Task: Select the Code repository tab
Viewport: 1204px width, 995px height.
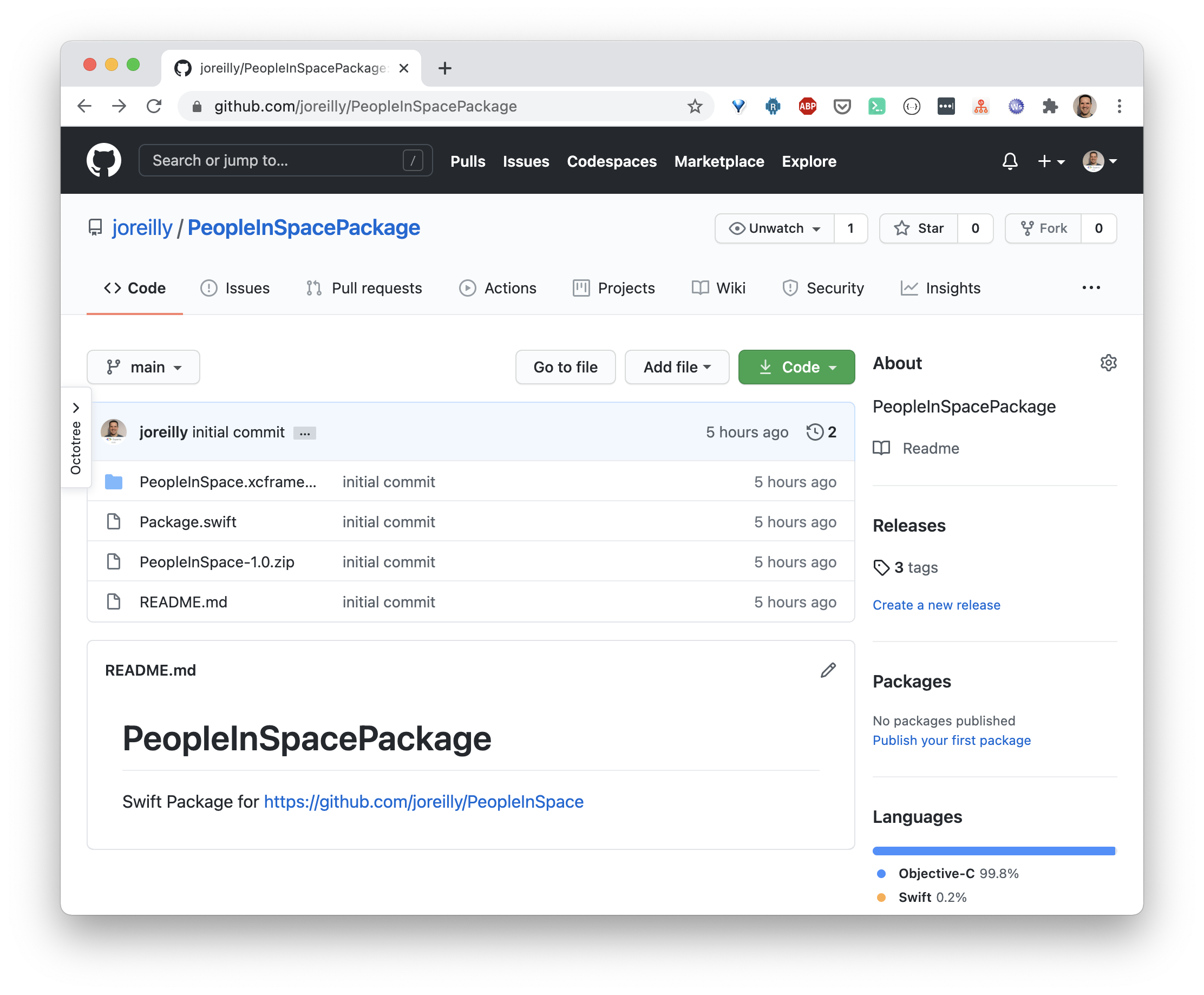Action: tap(135, 287)
